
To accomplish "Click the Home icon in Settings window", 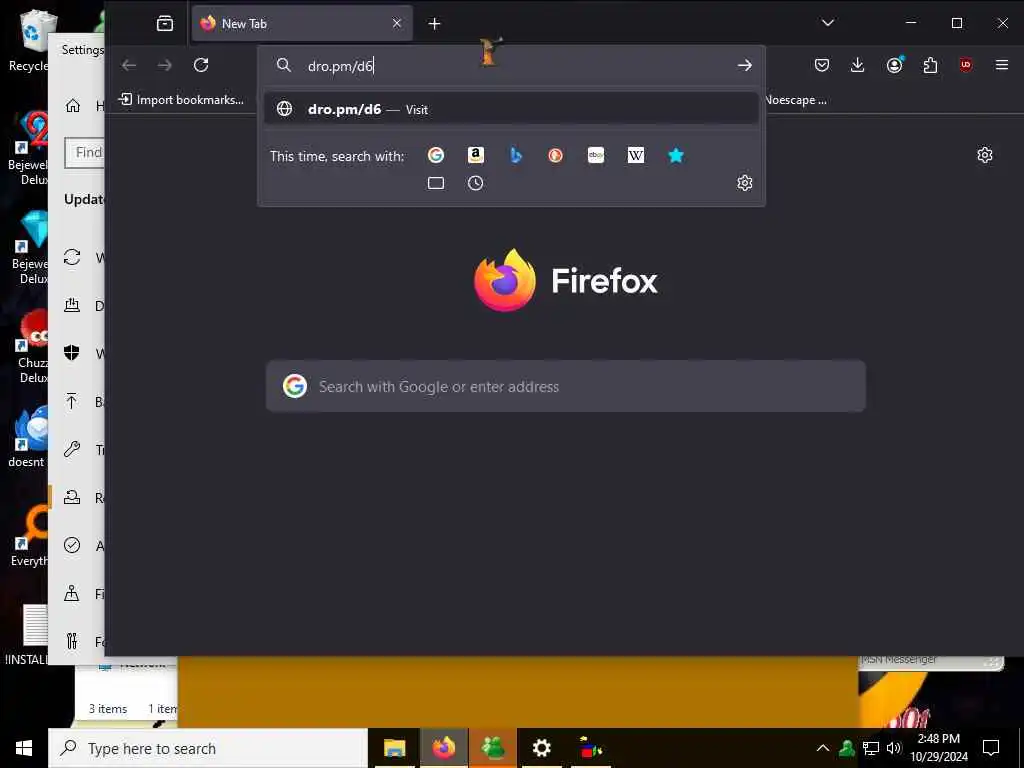I will (72, 106).
